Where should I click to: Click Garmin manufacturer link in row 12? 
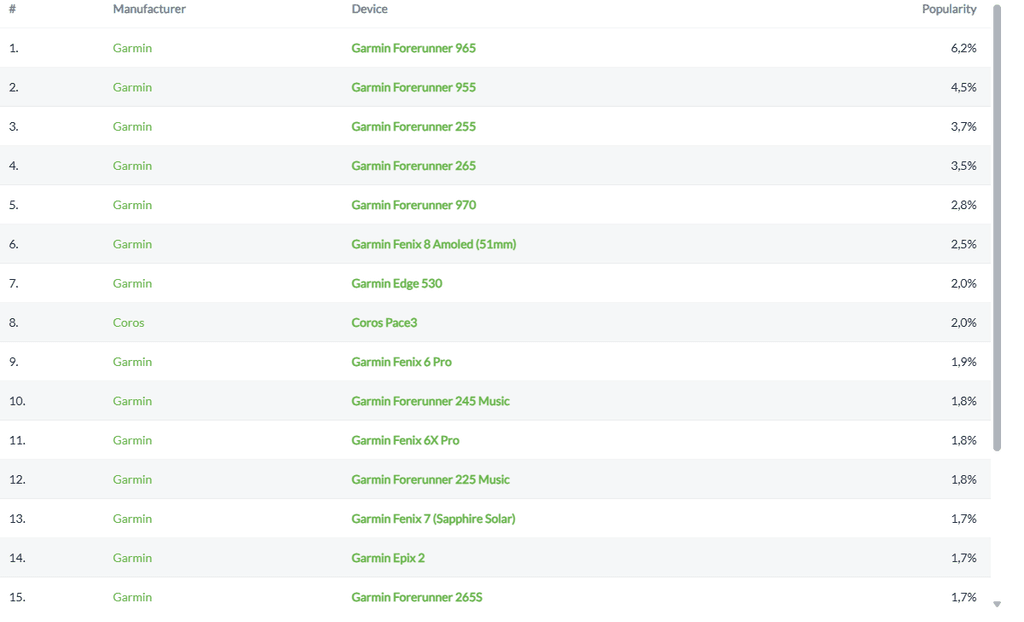pos(132,479)
